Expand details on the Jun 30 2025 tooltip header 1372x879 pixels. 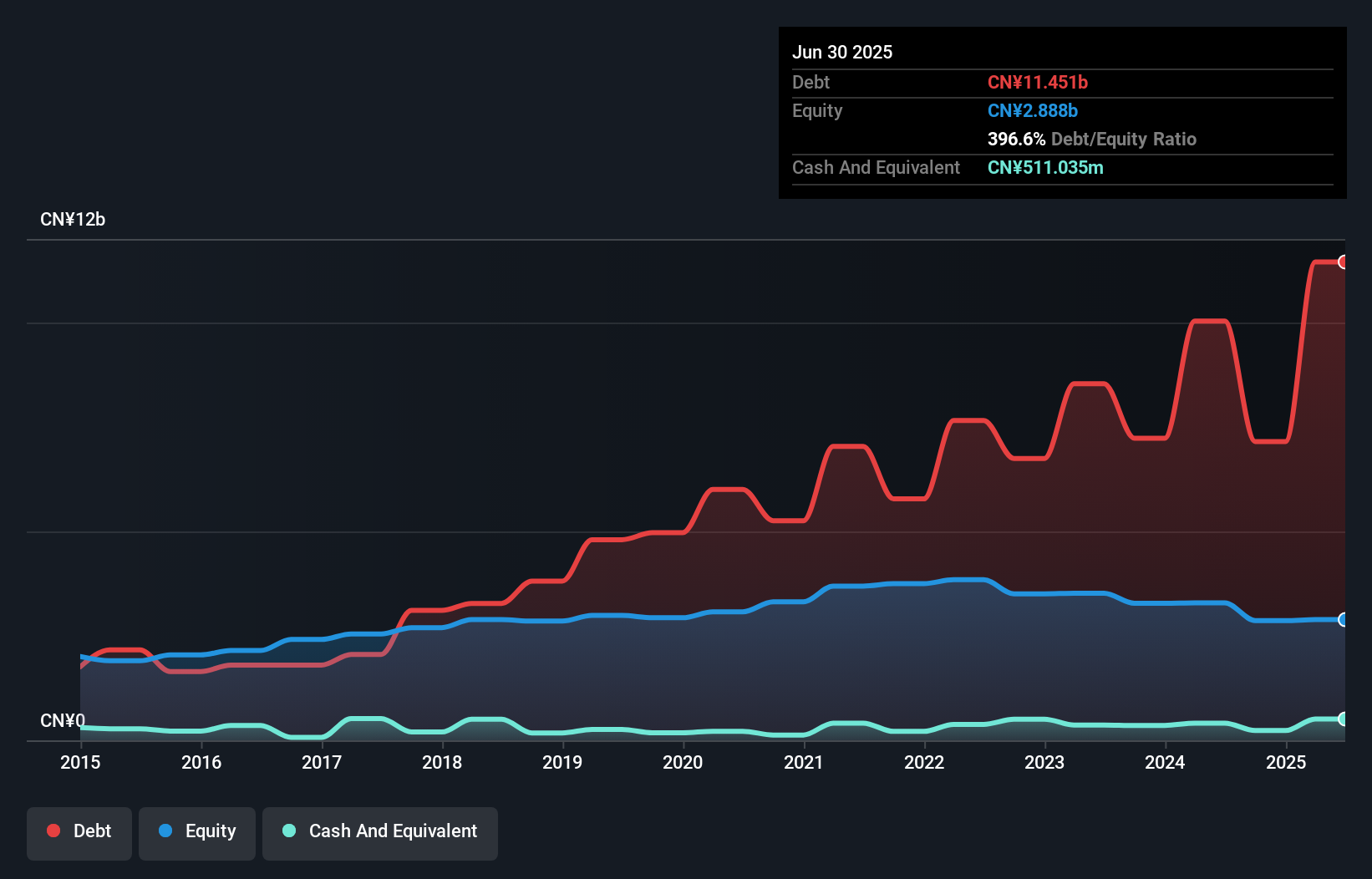pyautogui.click(x=842, y=52)
